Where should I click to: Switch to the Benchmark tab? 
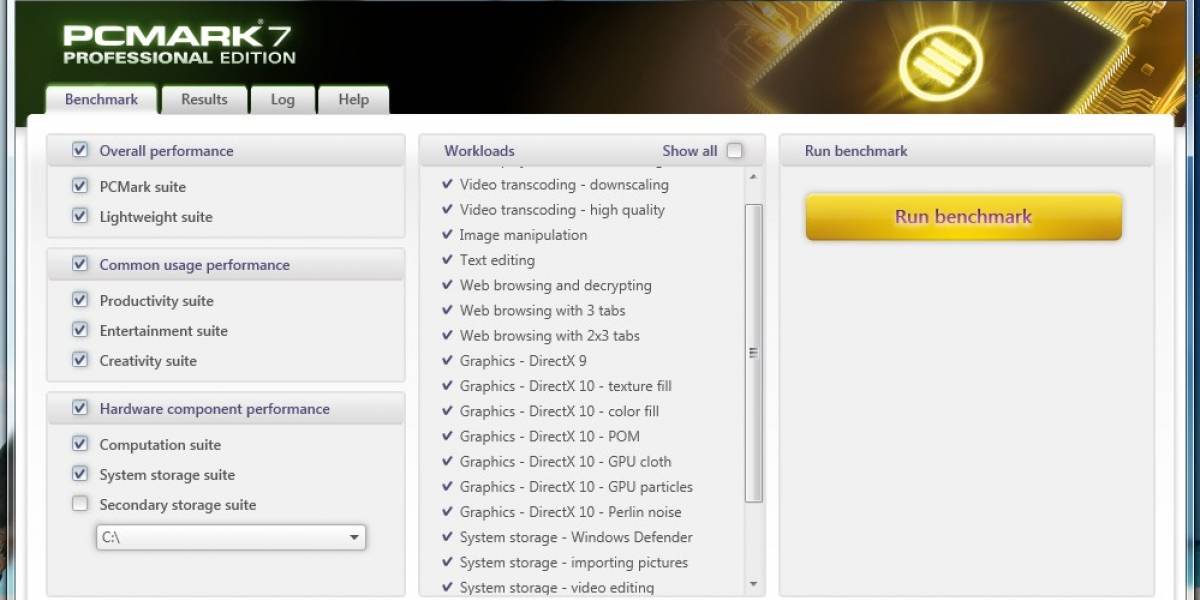click(101, 100)
